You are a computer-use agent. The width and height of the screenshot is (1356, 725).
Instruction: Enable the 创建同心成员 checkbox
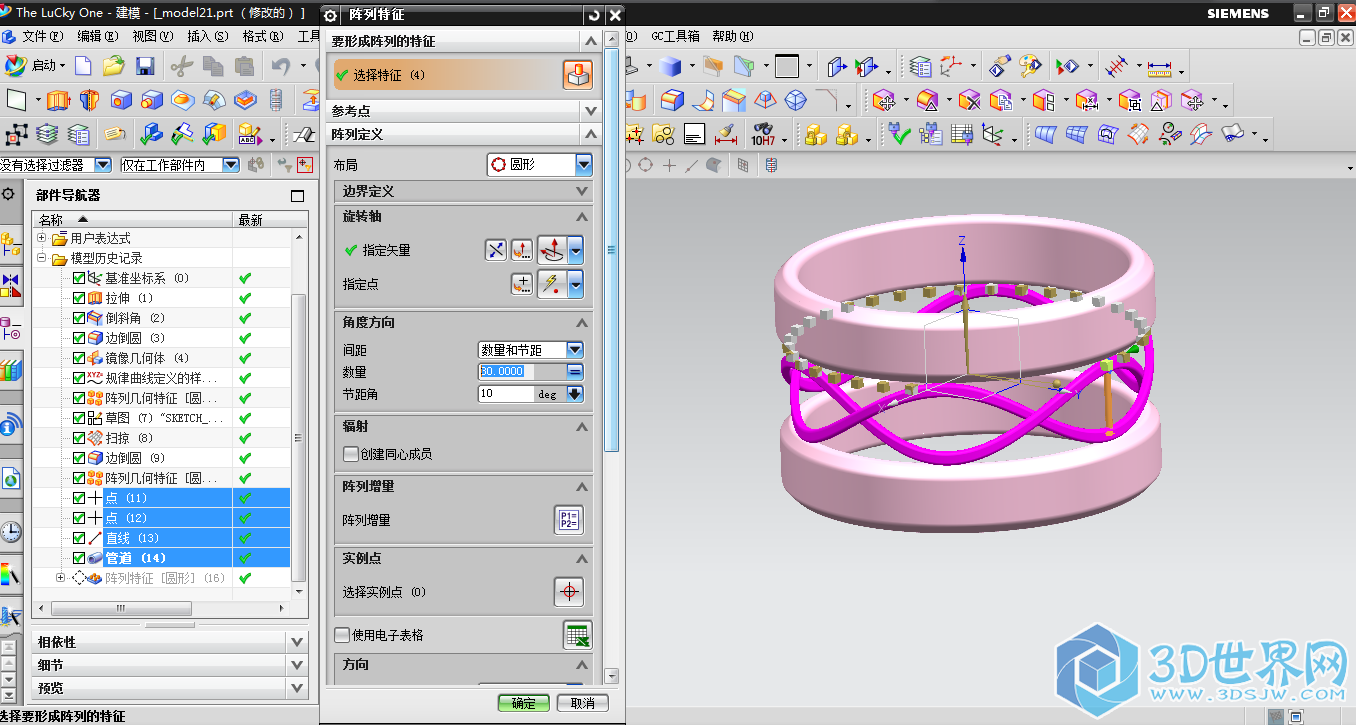coord(350,454)
